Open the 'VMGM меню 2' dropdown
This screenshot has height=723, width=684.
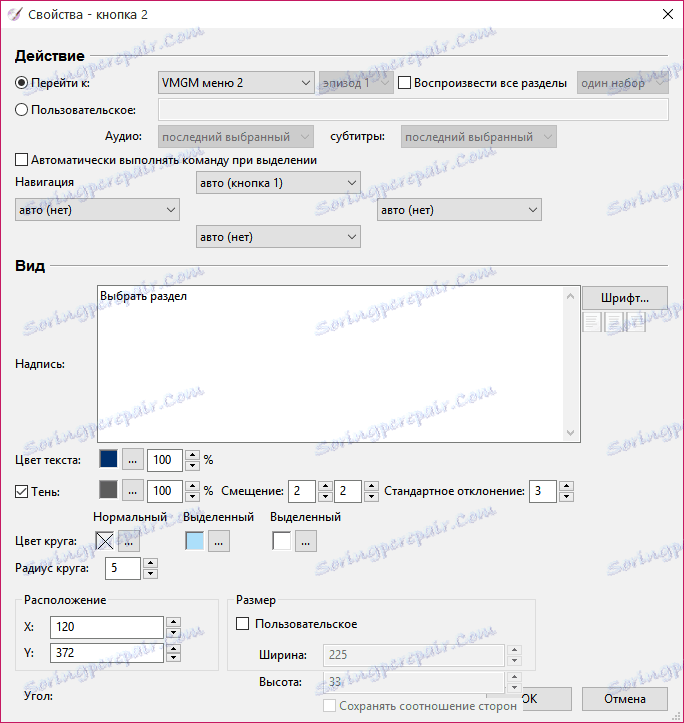pyautogui.click(x=236, y=83)
